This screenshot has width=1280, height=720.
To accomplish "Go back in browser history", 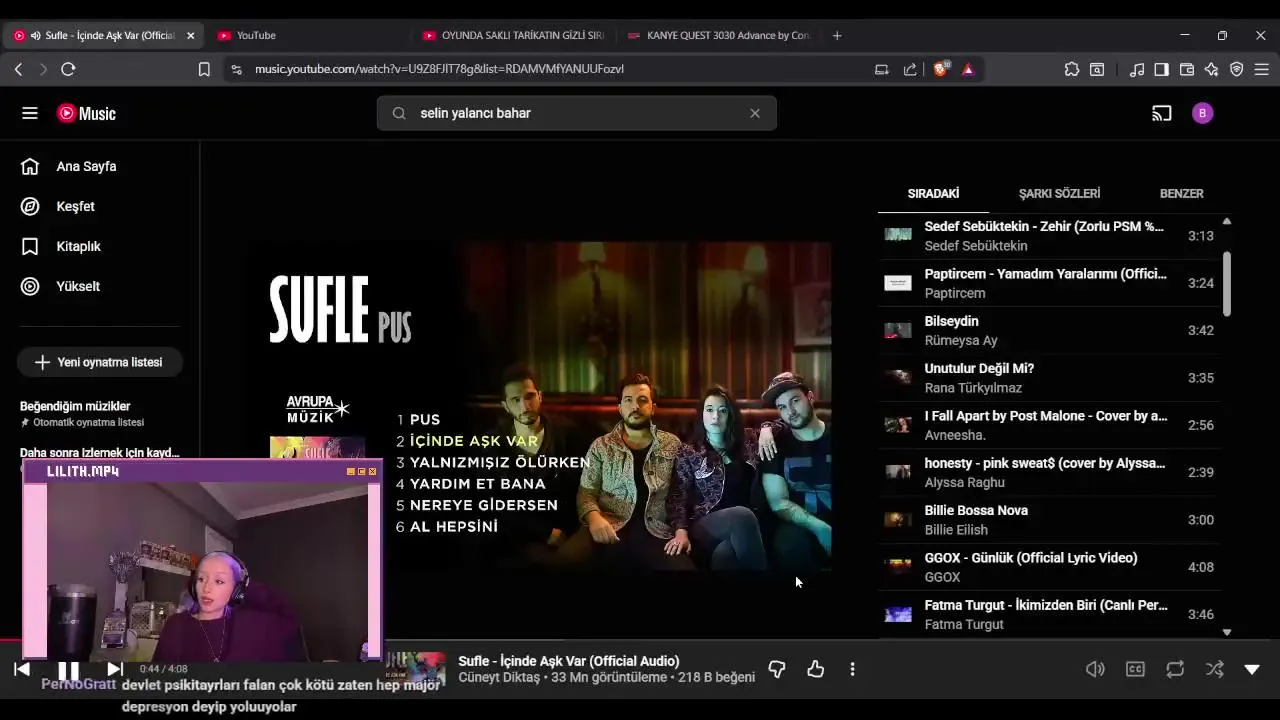I will pyautogui.click(x=18, y=69).
